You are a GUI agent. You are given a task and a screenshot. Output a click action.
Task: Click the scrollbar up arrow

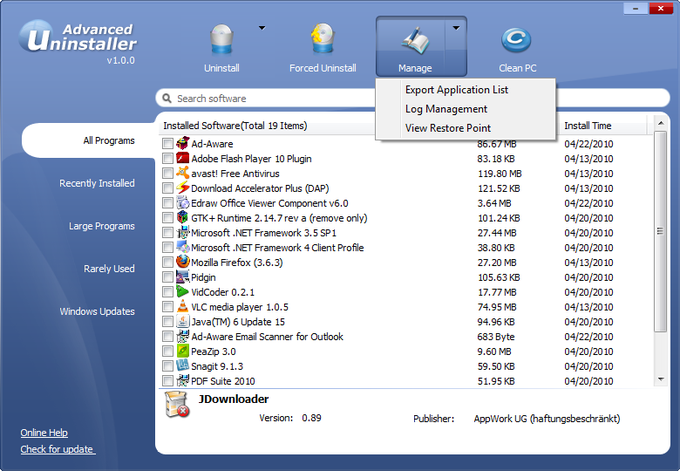[660, 124]
